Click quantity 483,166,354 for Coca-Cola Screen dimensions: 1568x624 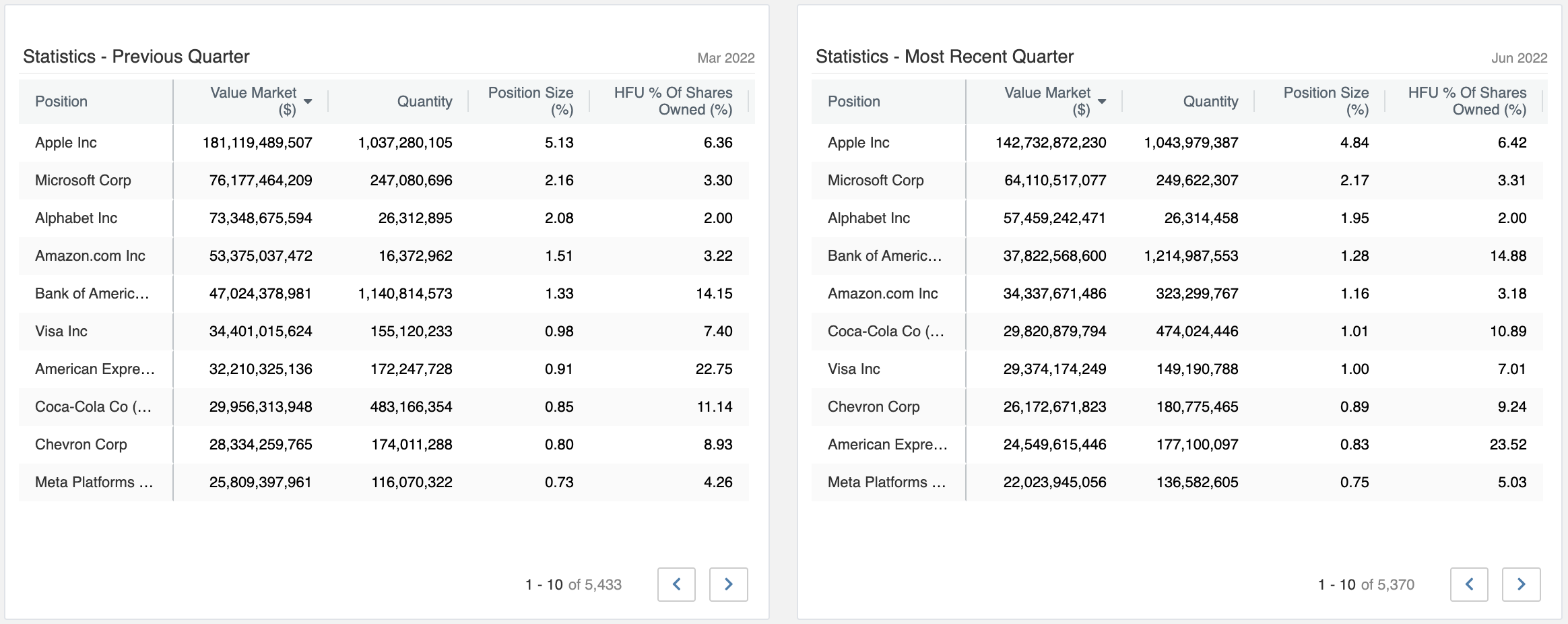[x=412, y=407]
